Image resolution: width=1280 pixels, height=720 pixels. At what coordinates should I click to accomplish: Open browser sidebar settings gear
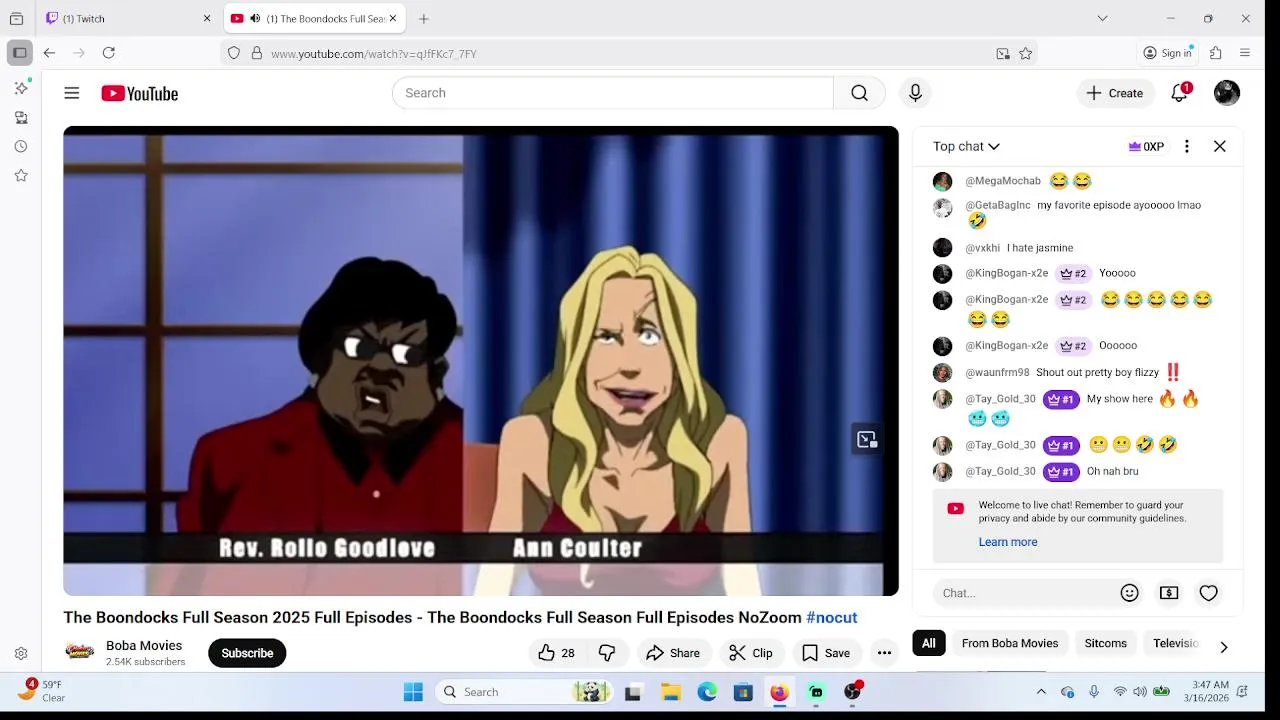coord(21,653)
